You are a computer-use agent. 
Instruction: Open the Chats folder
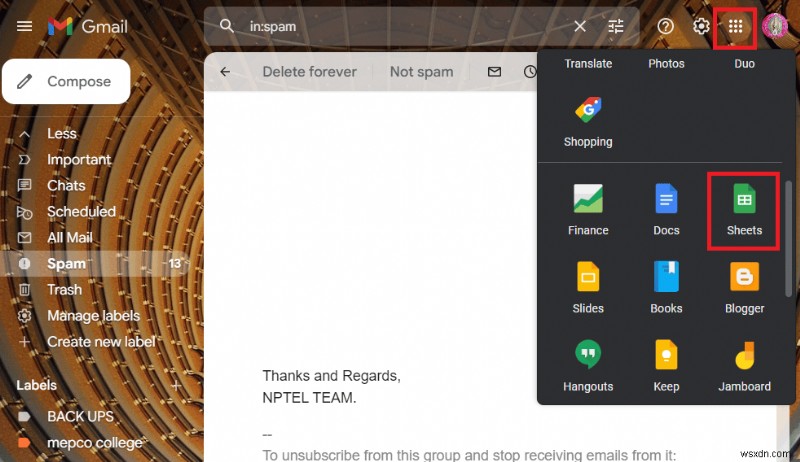(66, 186)
